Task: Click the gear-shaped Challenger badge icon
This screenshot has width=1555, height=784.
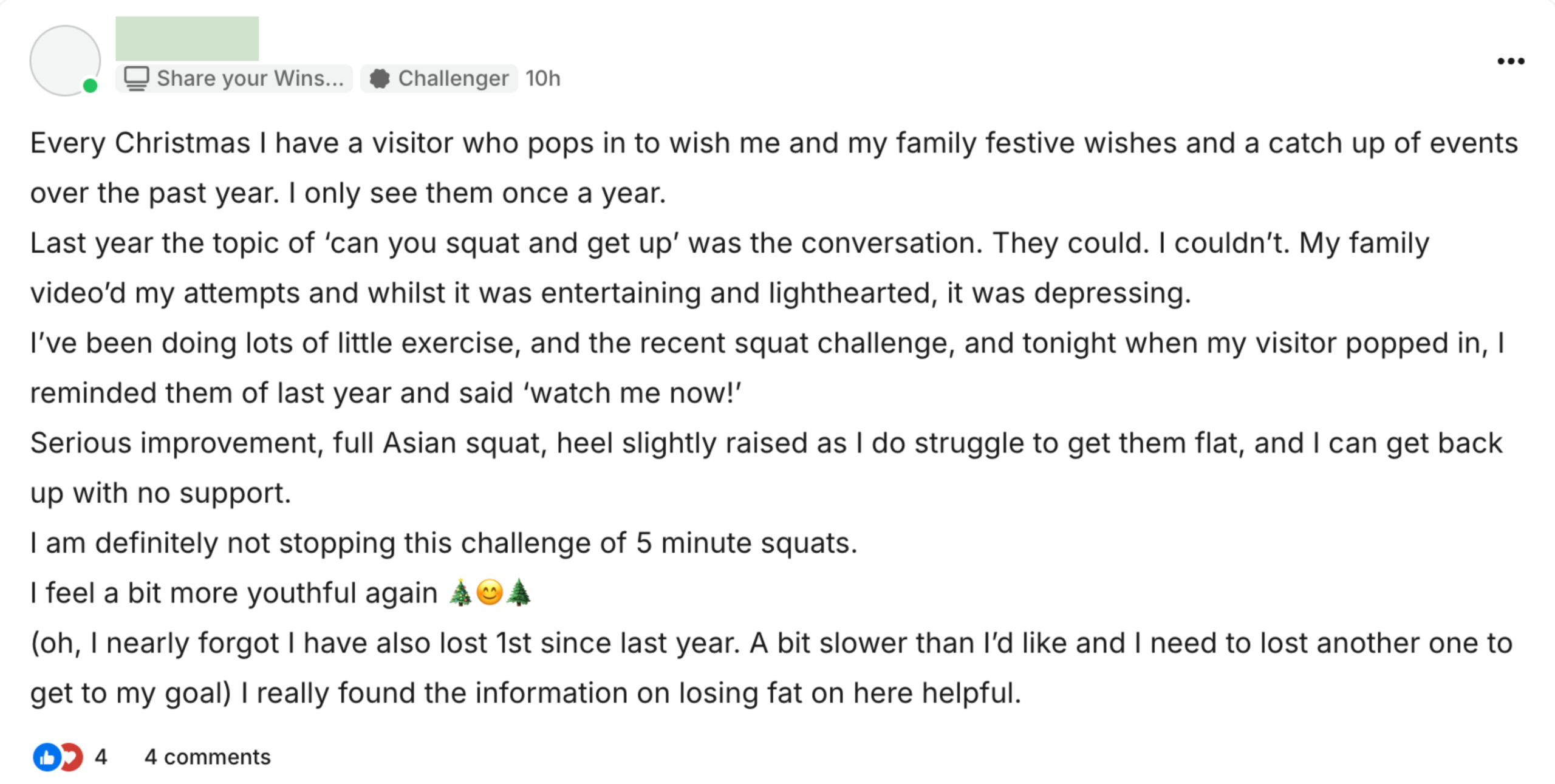Action: pyautogui.click(x=380, y=78)
